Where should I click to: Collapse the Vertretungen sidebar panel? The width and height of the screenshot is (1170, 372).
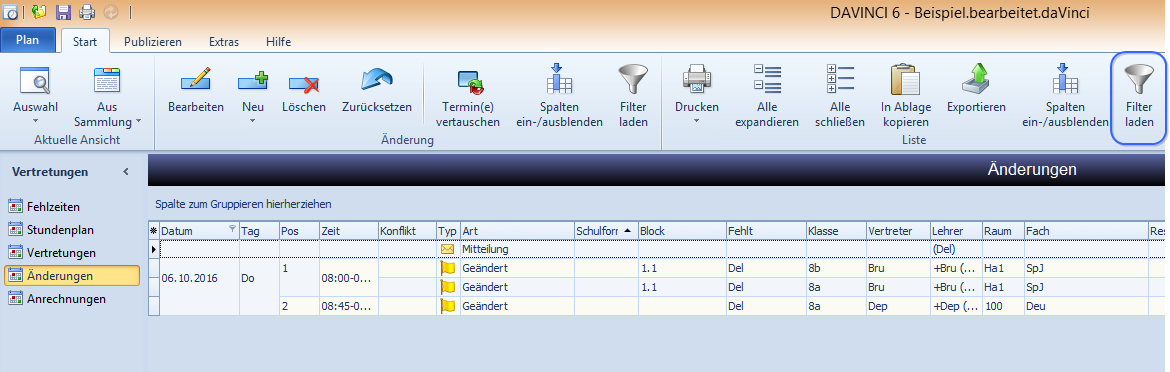pos(125,171)
